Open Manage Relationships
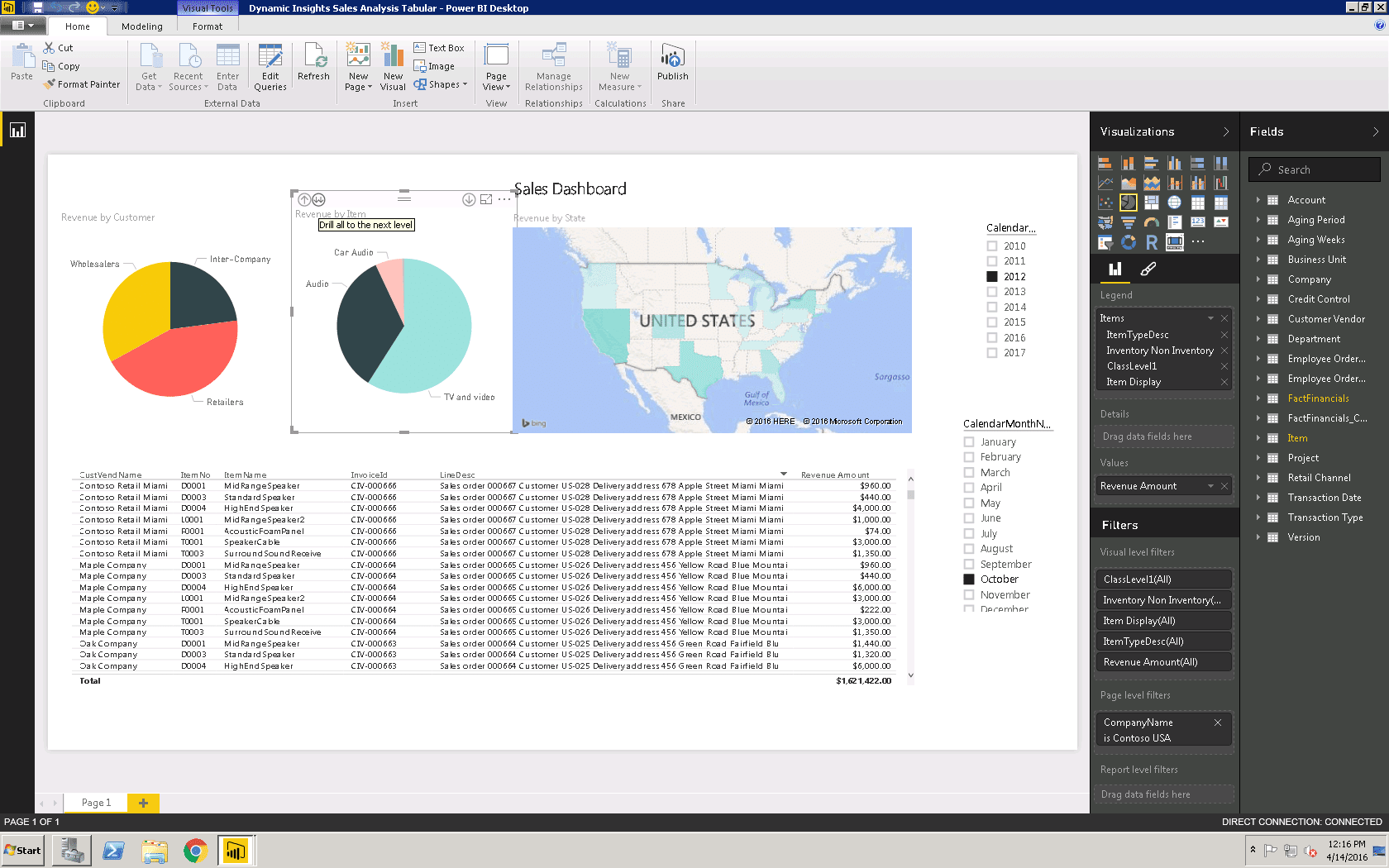Screen dimensions: 1389x868 [553, 66]
